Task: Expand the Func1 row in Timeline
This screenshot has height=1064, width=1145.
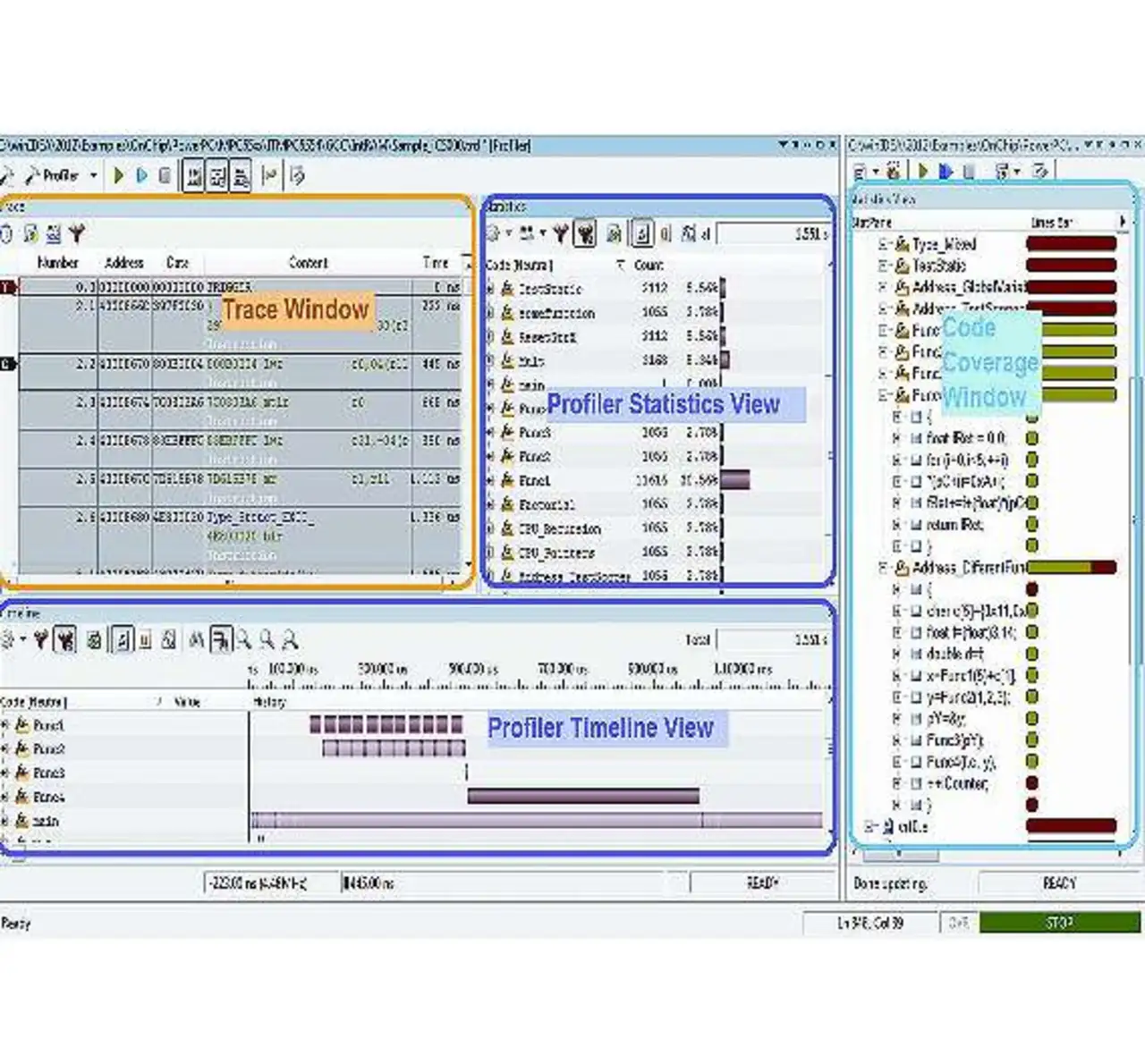Action: pos(5,725)
